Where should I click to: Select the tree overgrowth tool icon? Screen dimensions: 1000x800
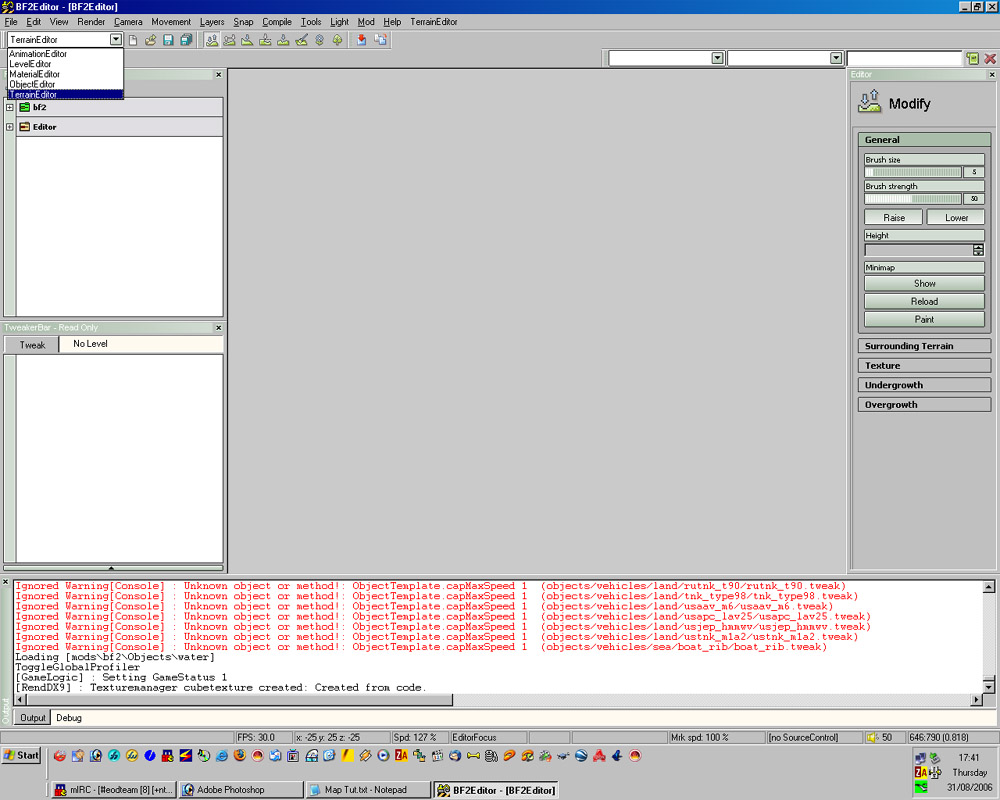point(337,40)
